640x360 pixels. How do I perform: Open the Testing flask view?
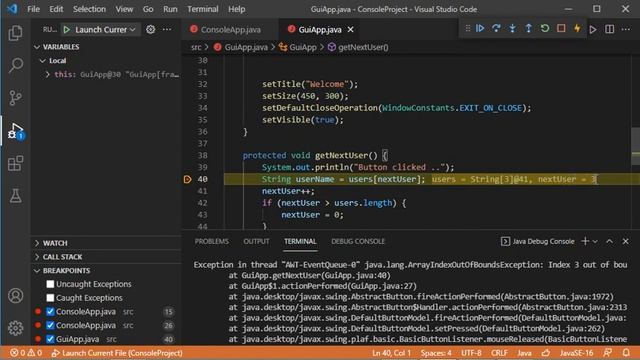[16, 196]
